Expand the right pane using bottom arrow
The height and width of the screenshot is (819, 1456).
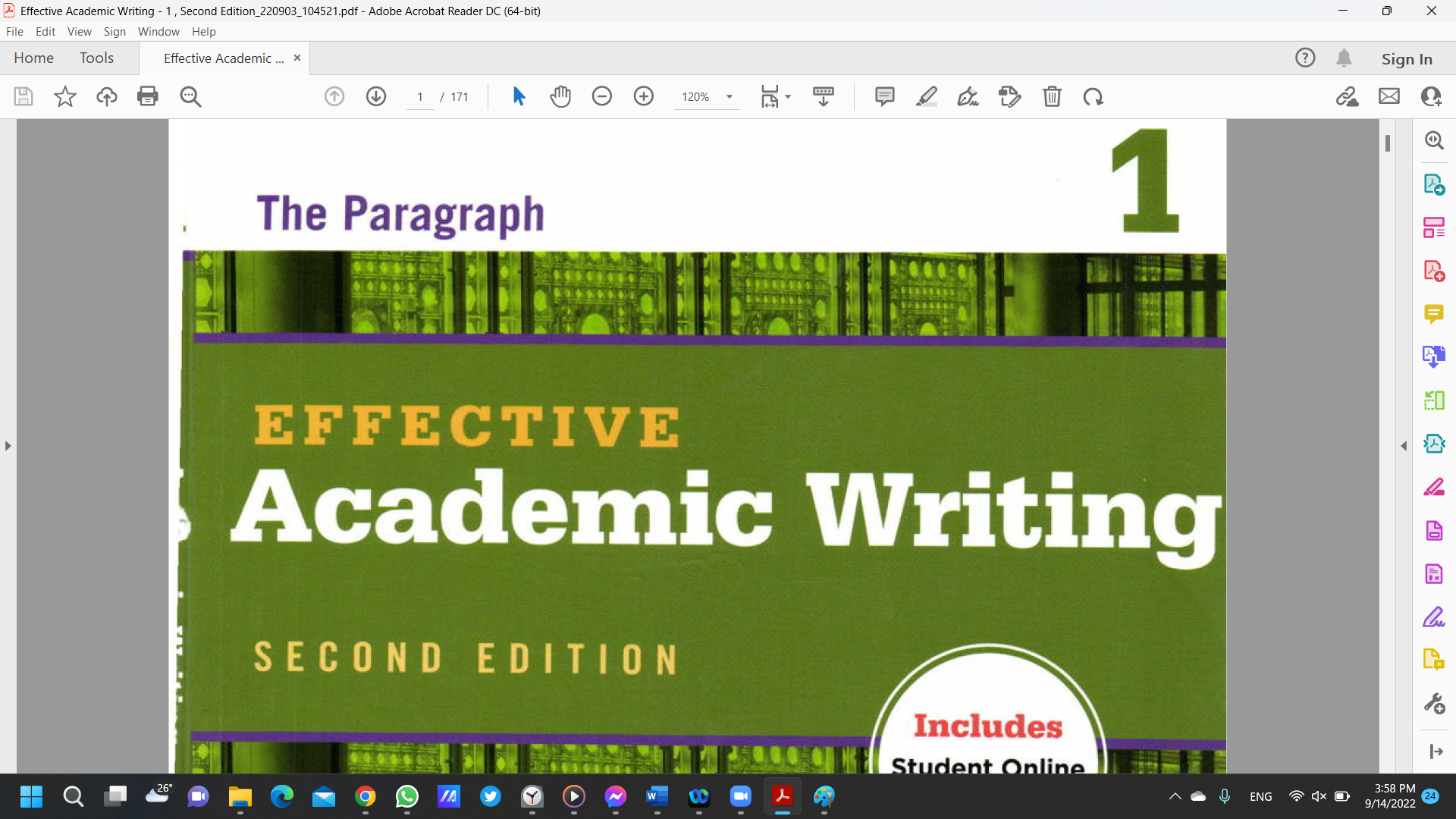1436,752
